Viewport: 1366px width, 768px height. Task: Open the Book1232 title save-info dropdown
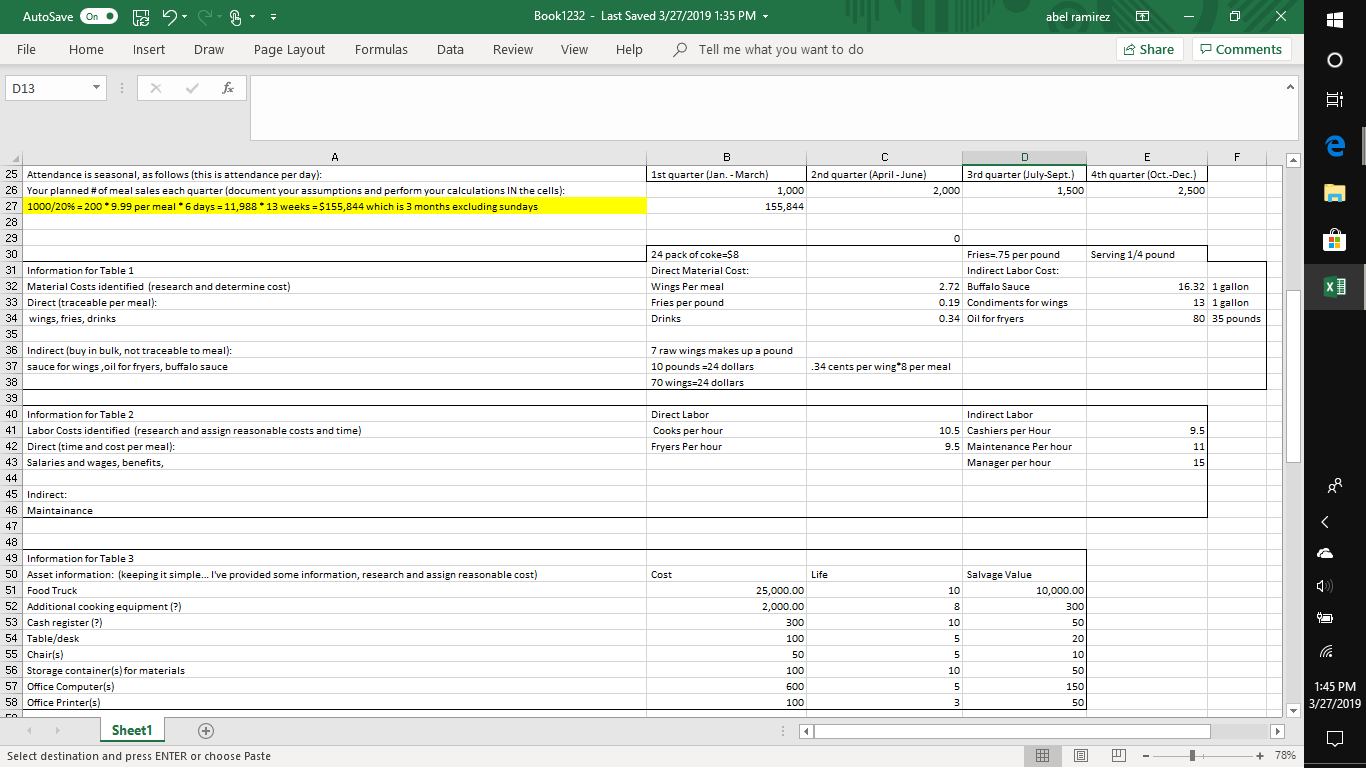767,17
